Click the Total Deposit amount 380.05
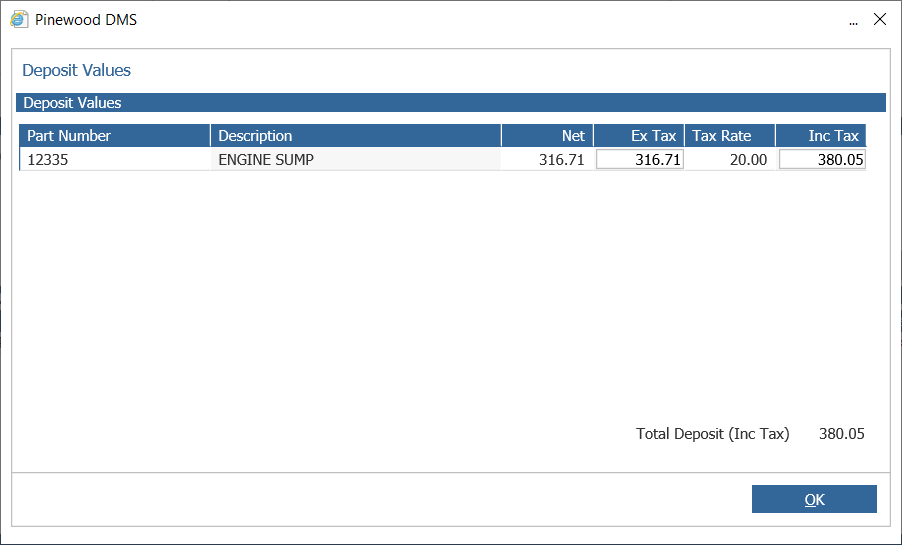This screenshot has width=902, height=545. tap(842, 434)
